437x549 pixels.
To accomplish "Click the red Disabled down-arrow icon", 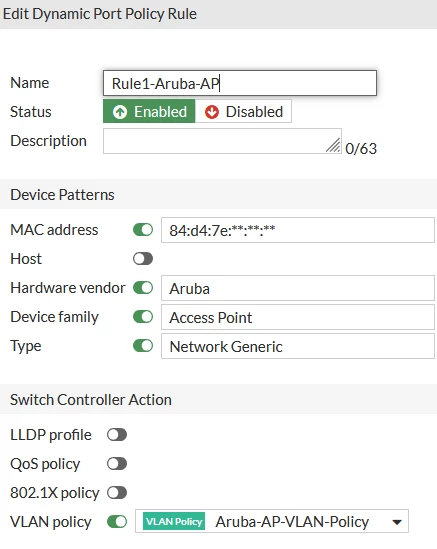I will coord(212,112).
